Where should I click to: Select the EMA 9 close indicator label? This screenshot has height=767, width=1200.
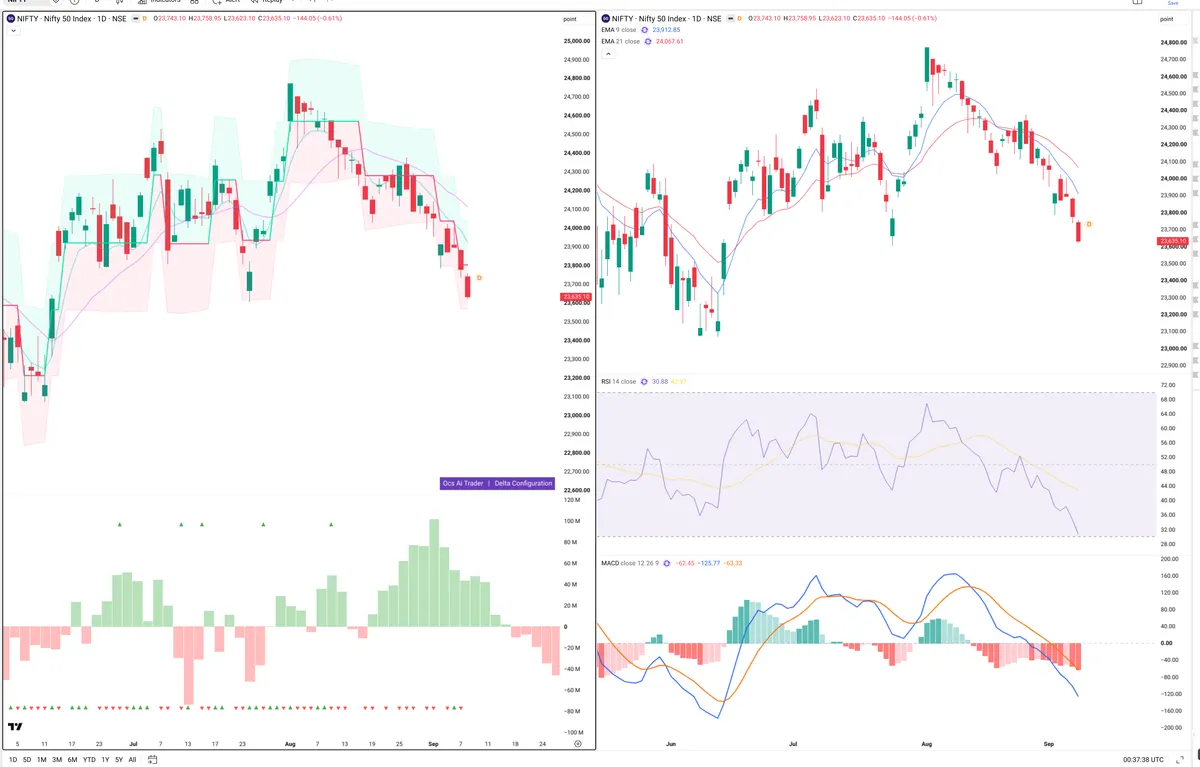tap(620, 30)
